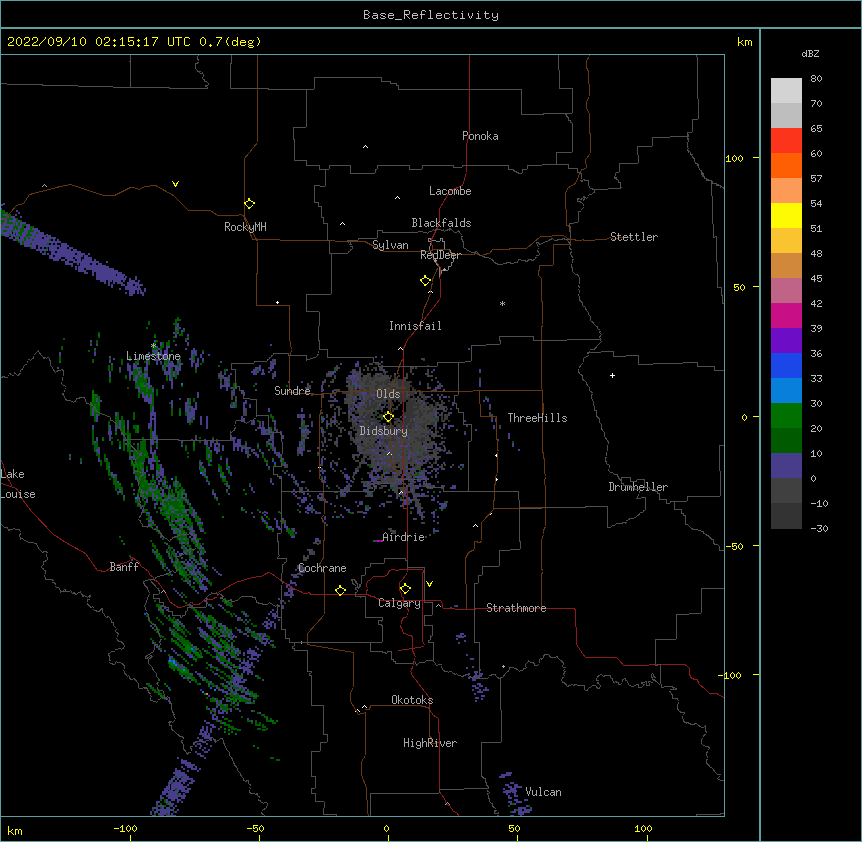Click the yellow diamond marker right of Cochrane
This screenshot has height=842, width=862.
point(340,590)
